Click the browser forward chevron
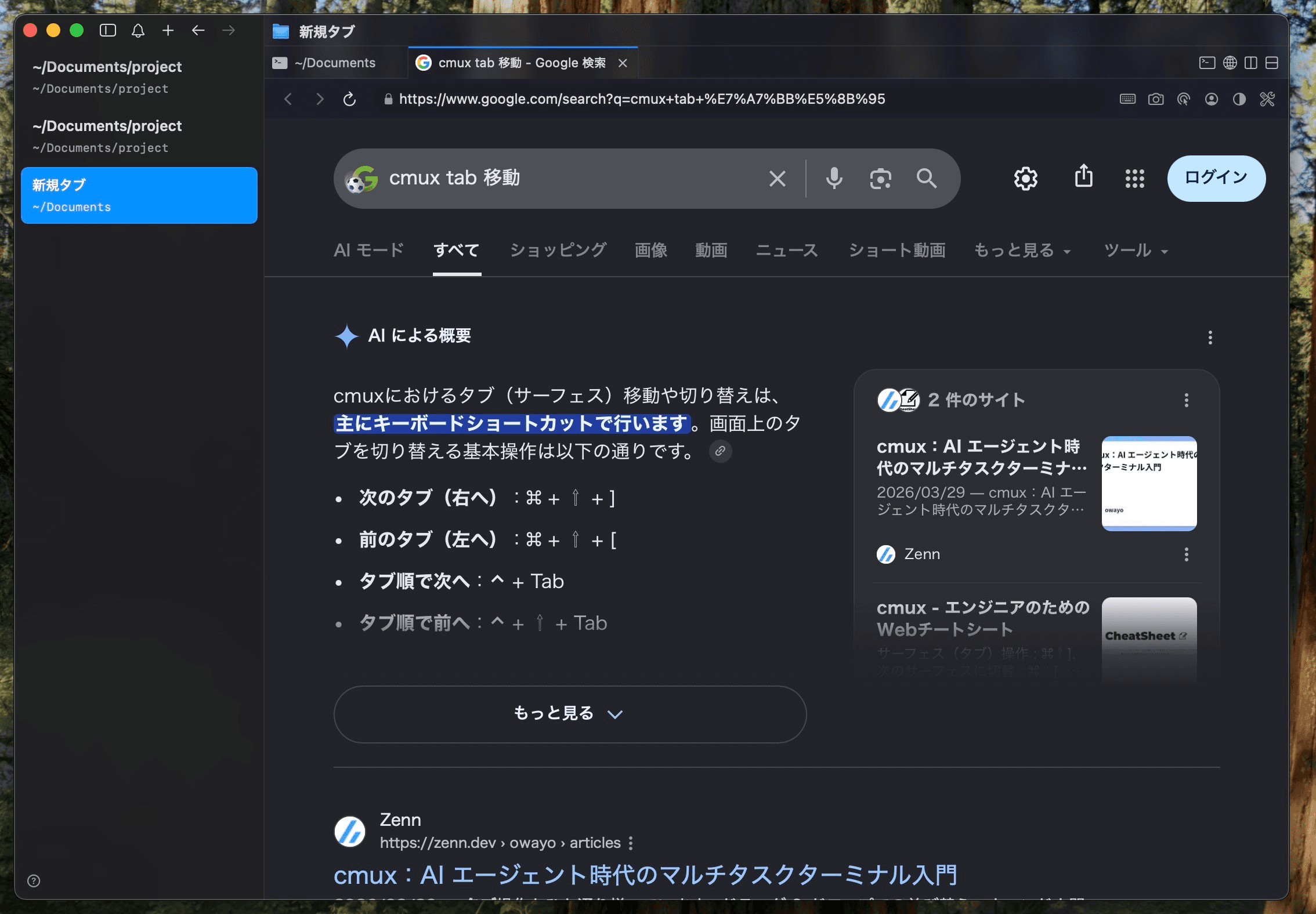Viewport: 1316px width, 914px height. click(319, 99)
